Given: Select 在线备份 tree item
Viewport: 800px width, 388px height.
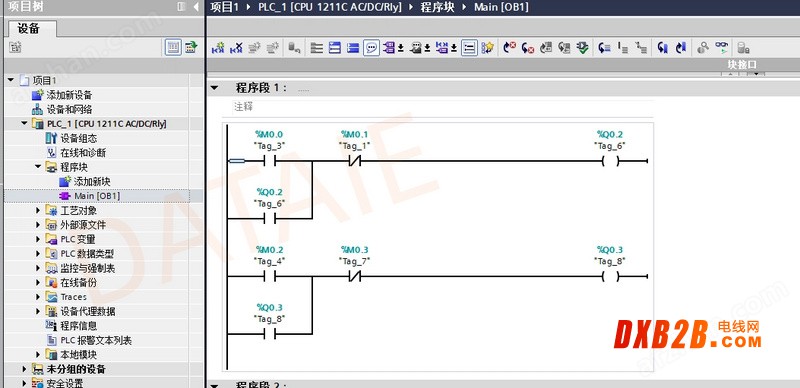Looking at the screenshot, I should coord(79,282).
